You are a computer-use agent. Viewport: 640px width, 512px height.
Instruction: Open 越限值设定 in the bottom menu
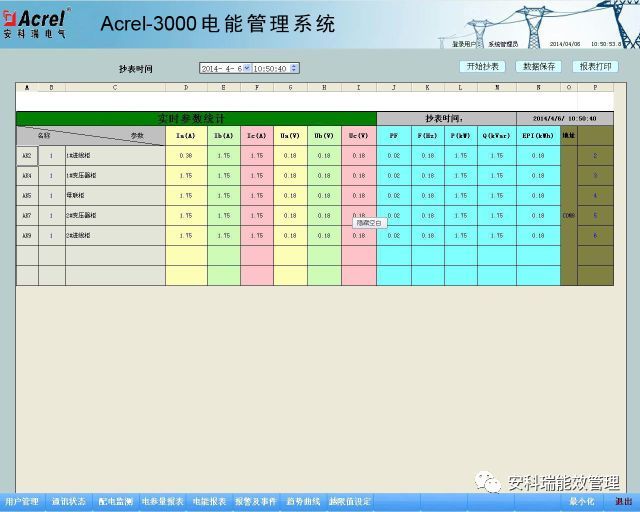pos(350,501)
